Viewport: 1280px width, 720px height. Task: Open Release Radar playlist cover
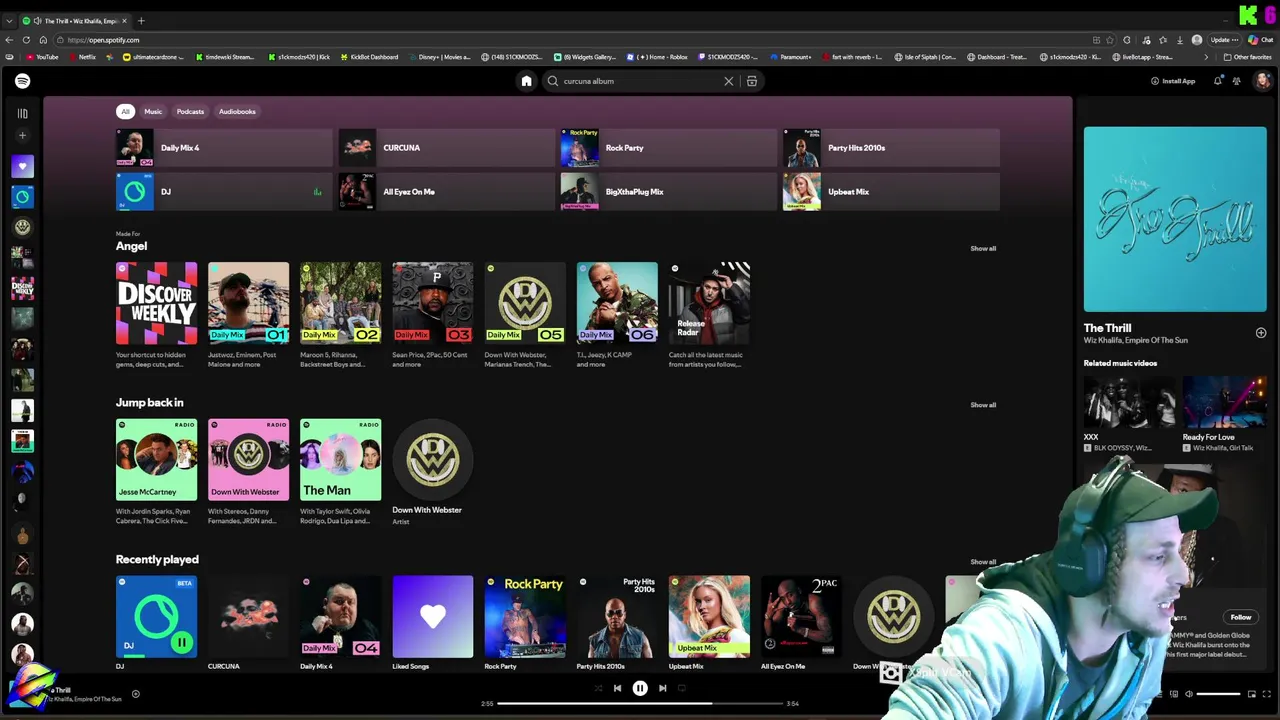(709, 303)
